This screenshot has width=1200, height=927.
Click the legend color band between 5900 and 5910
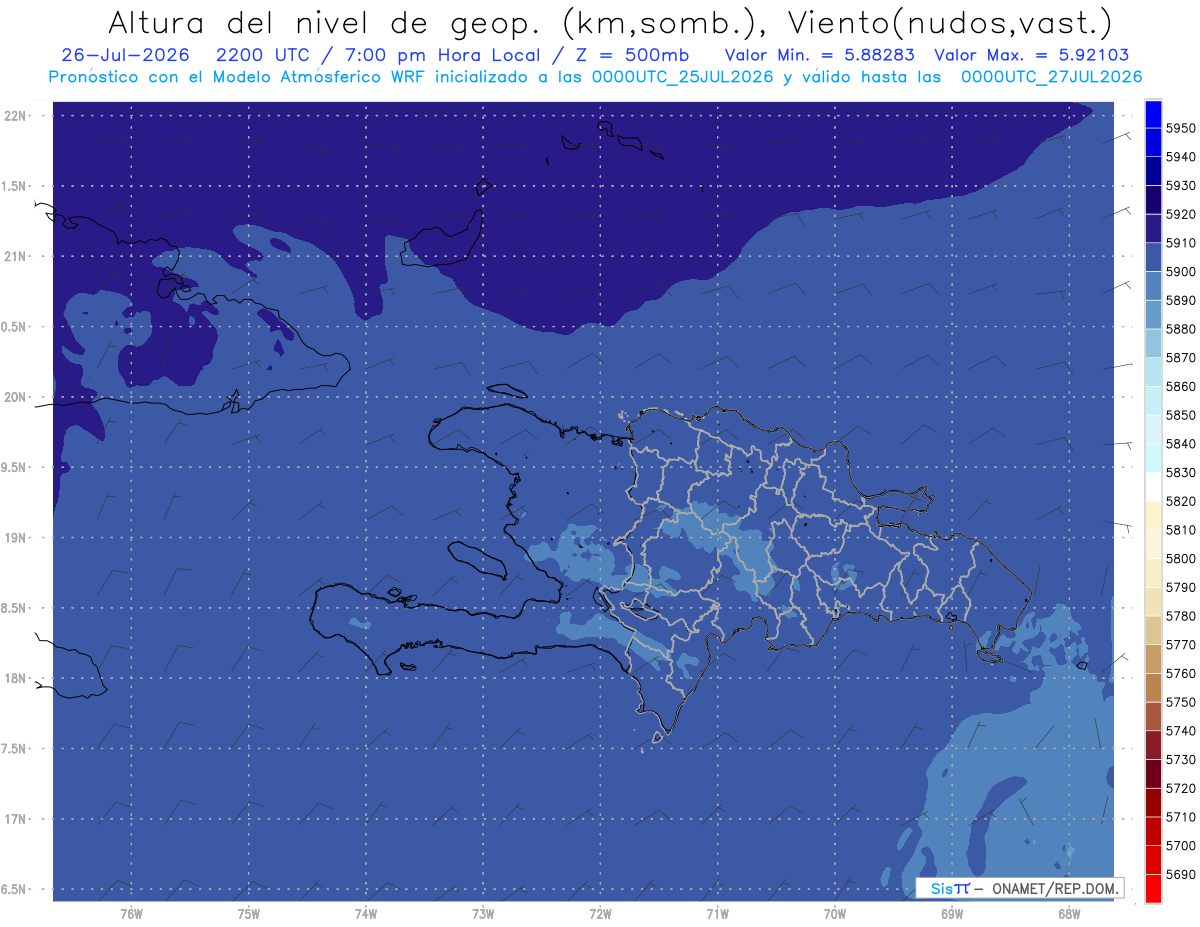point(1153,257)
